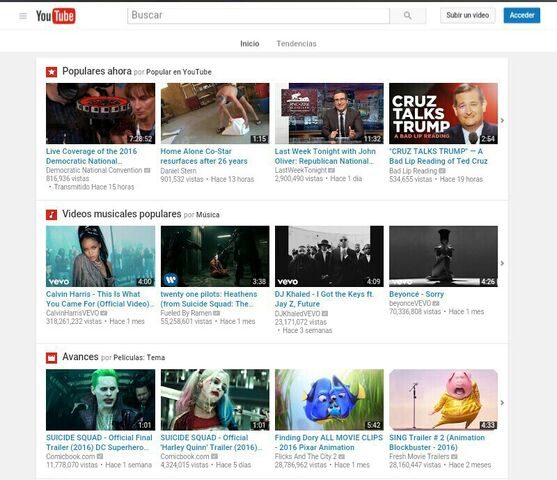Screen dimensions: 557x480
Task: Open title SING Trailer # 2
Action: pos(437,442)
